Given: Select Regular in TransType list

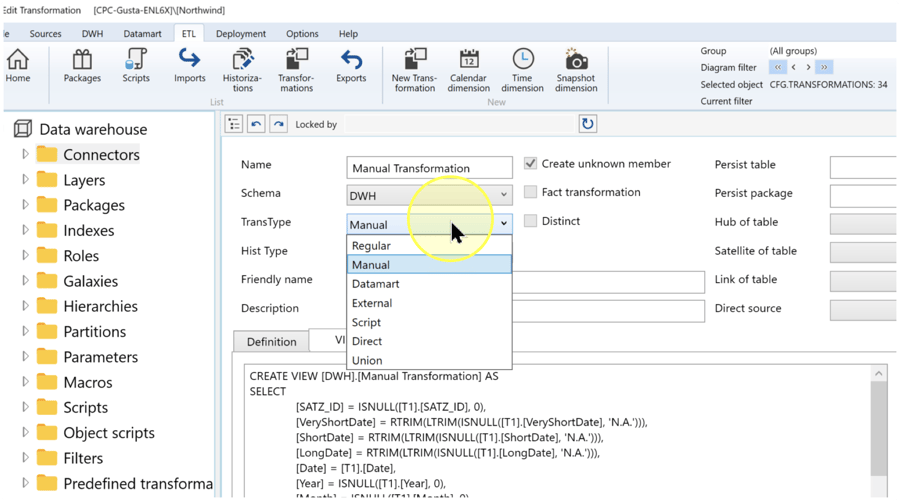Looking at the screenshot, I should point(429,246).
